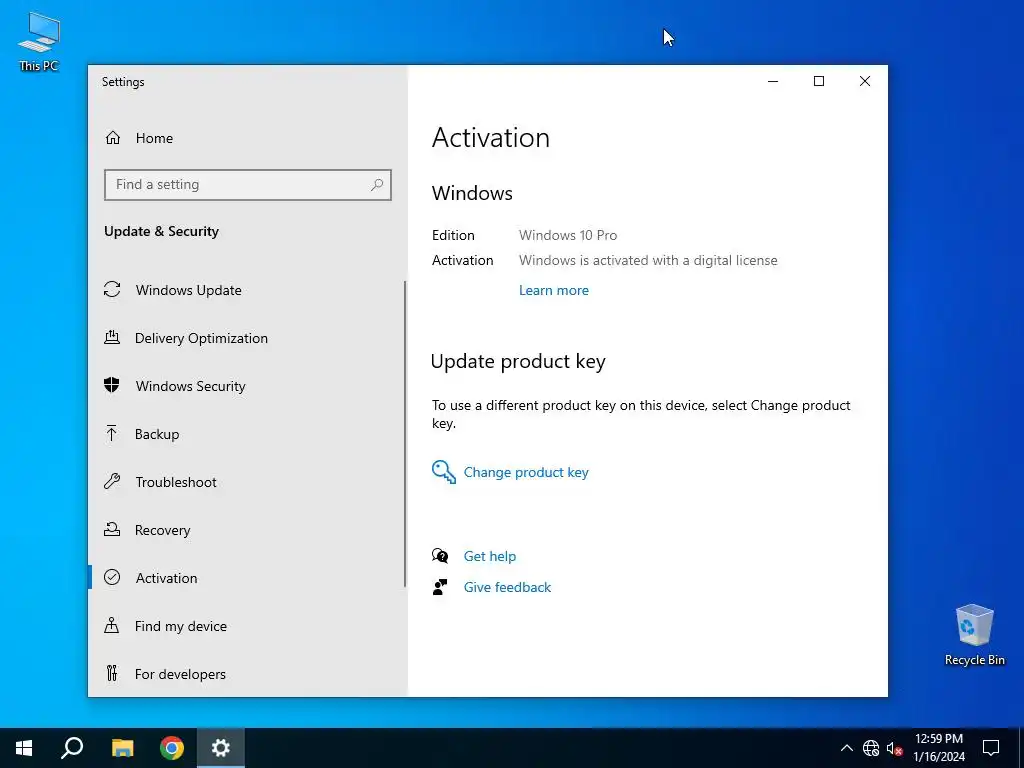Click the Get help link
1024x768 pixels.
[x=490, y=556]
